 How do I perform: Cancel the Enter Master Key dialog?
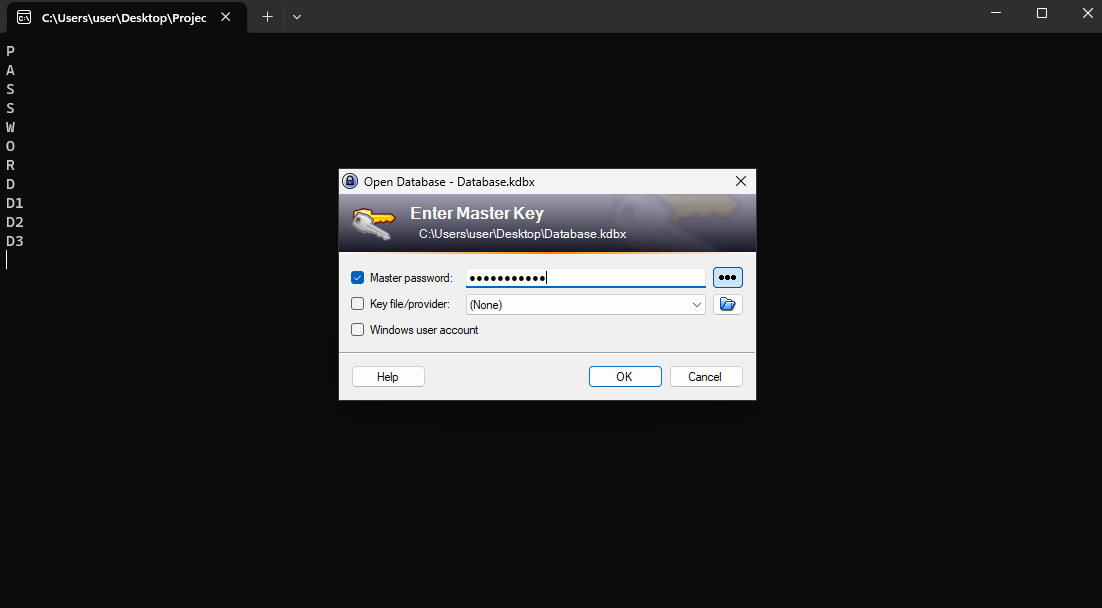click(706, 377)
